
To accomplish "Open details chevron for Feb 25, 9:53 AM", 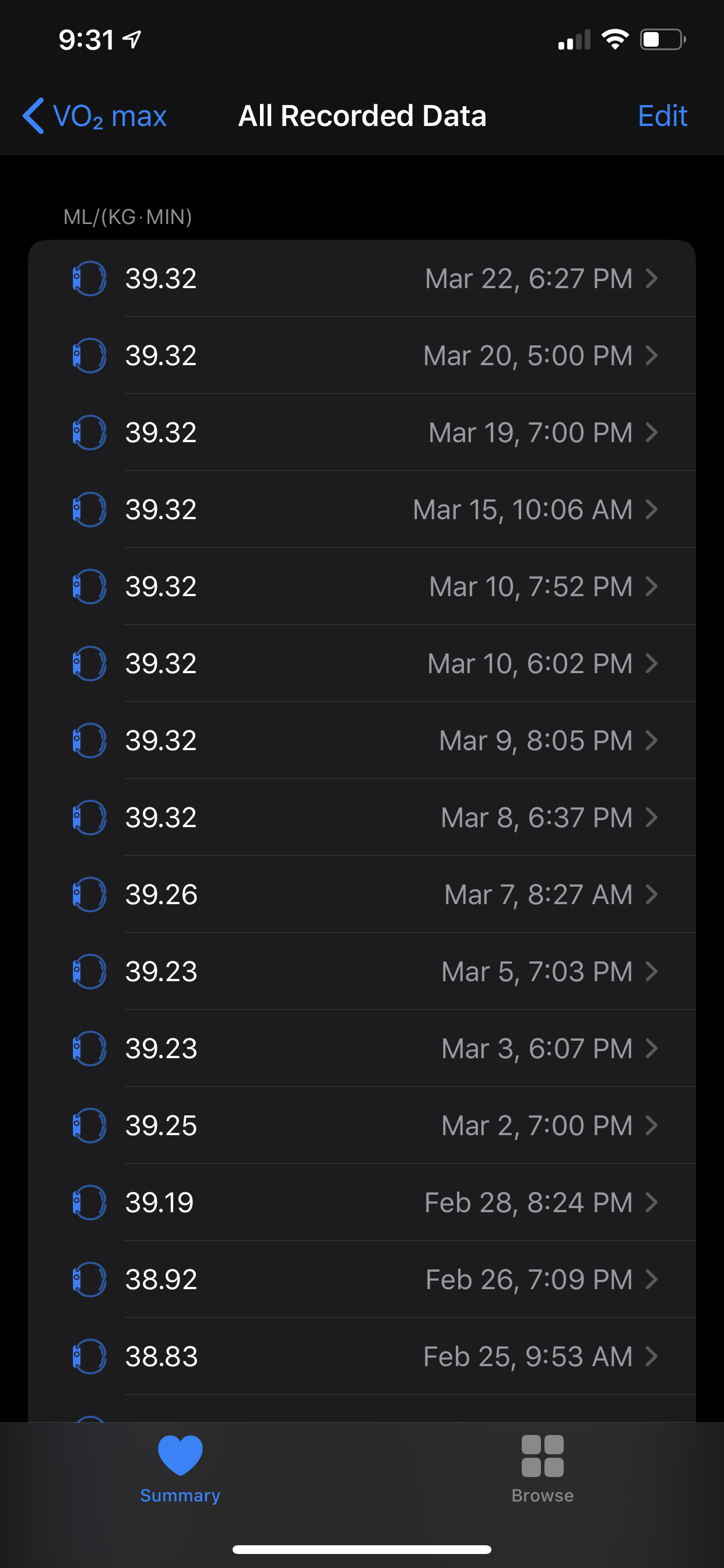I will 652,1356.
